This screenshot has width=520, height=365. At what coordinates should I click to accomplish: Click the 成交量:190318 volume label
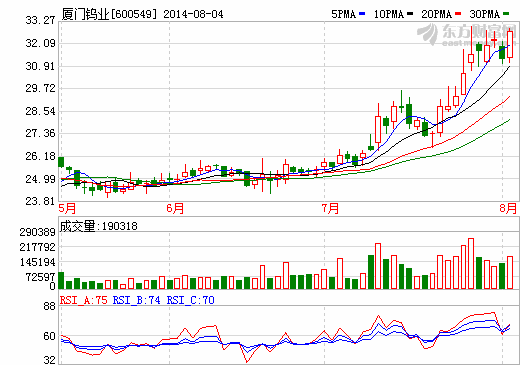point(99,226)
